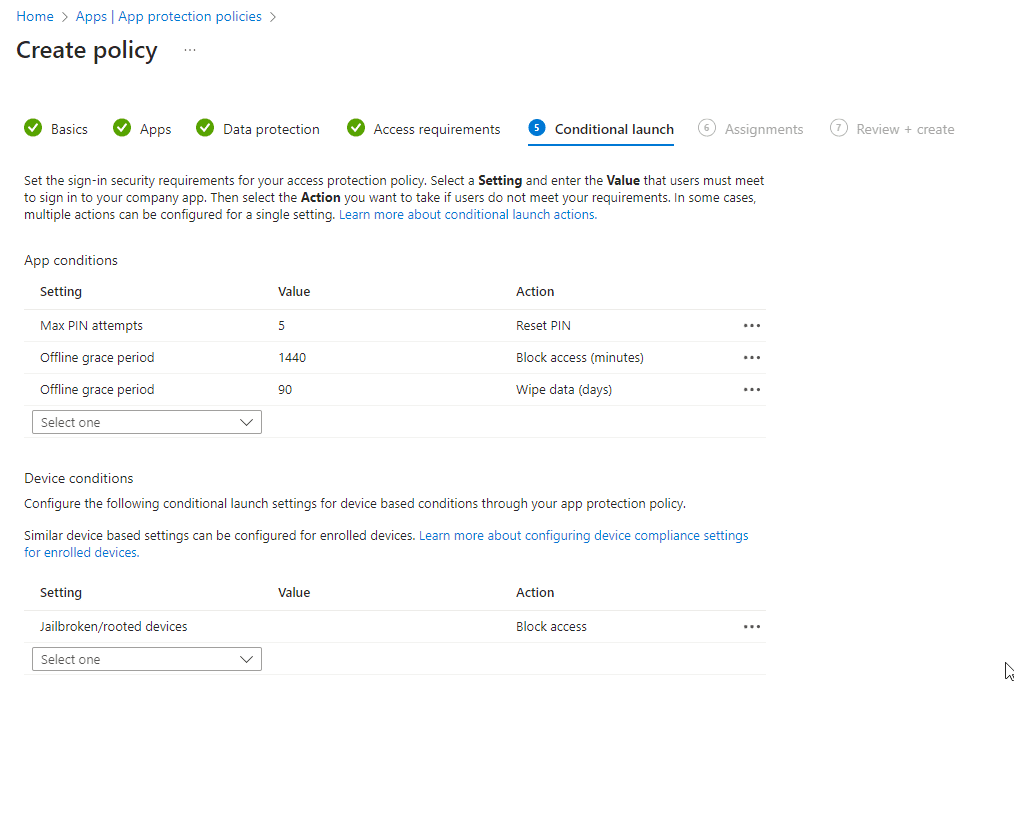Screen dimensions: 1014x817
Task: Open the ellipsis menu for Block access row
Action: (x=751, y=357)
